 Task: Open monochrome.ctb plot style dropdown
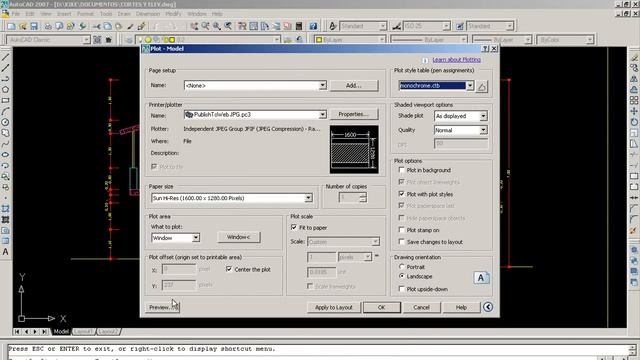[x=470, y=86]
